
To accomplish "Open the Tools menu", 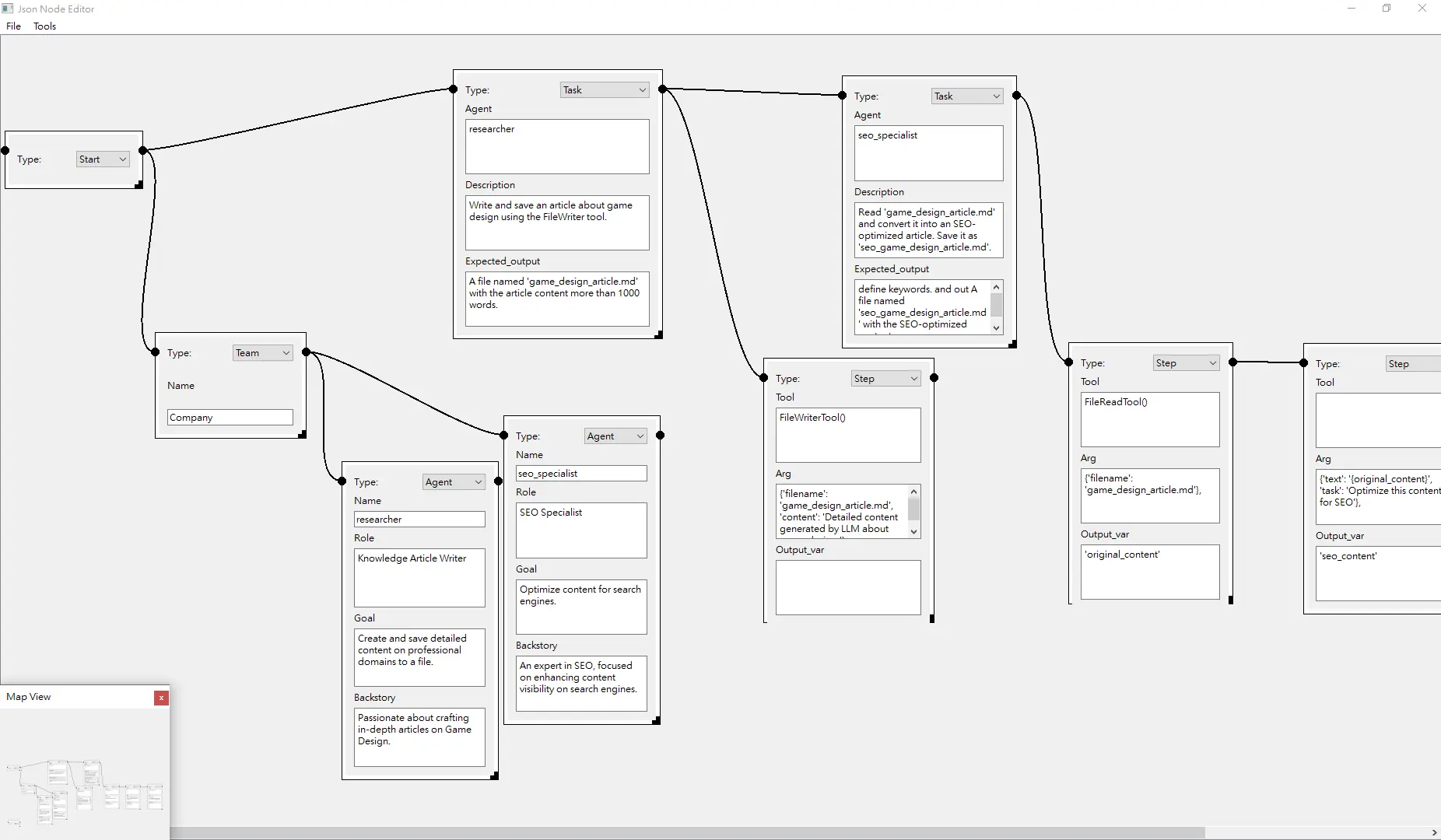I will tap(44, 26).
